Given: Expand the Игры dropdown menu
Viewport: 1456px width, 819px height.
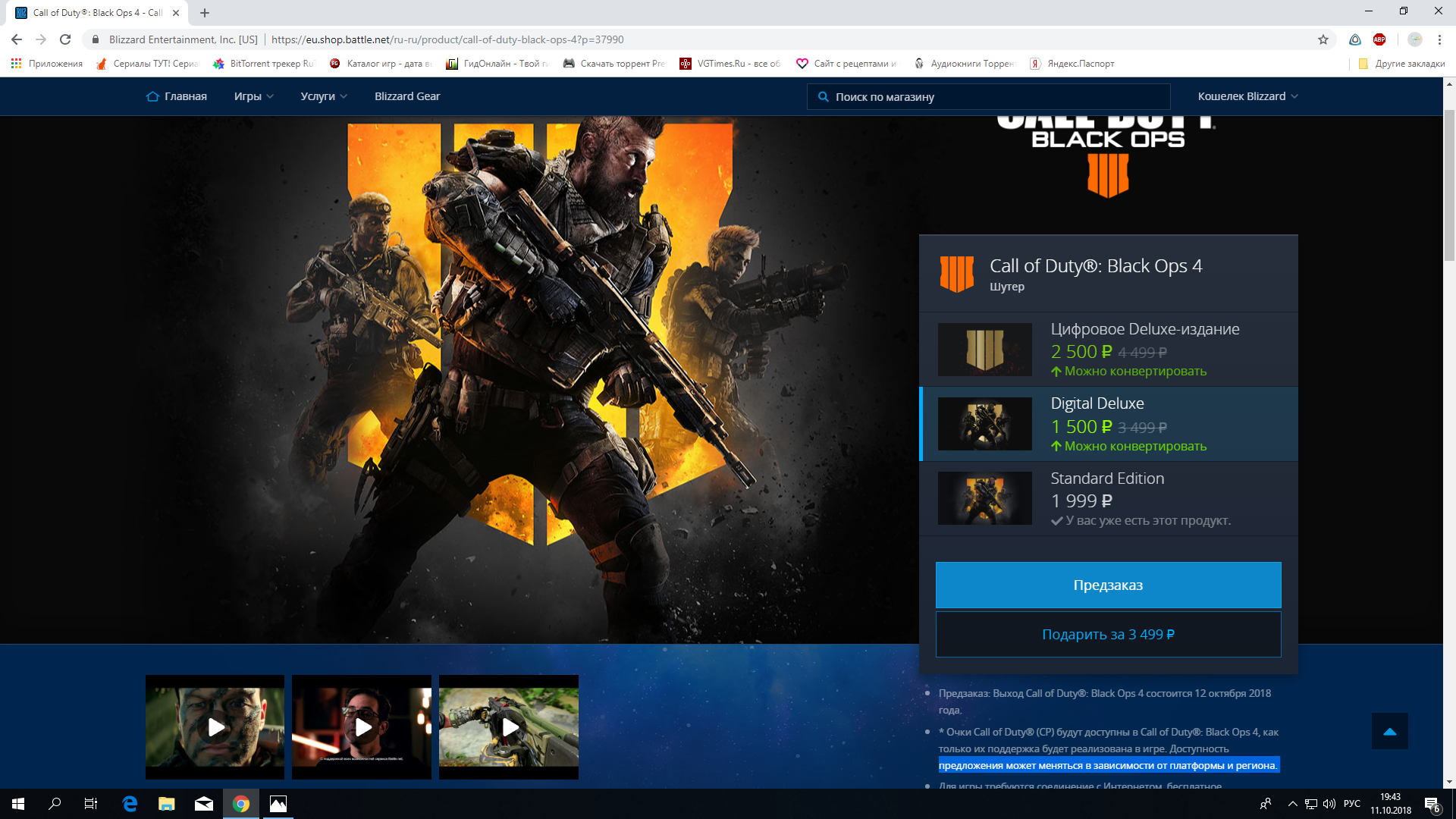Looking at the screenshot, I should click(253, 96).
